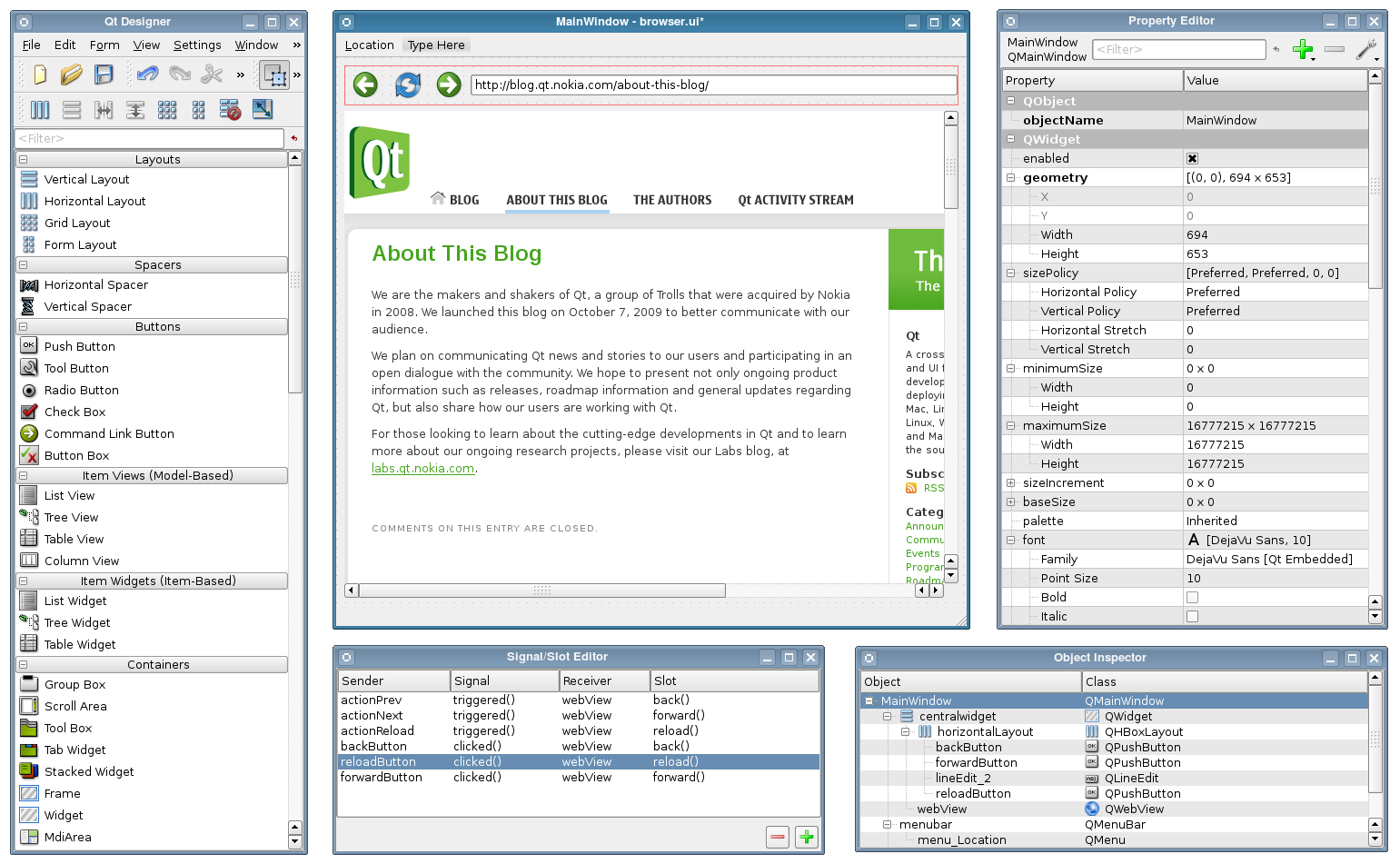This screenshot has width=1400, height=864.
Task: Collapse the geometry property expander
Action: click(1010, 177)
